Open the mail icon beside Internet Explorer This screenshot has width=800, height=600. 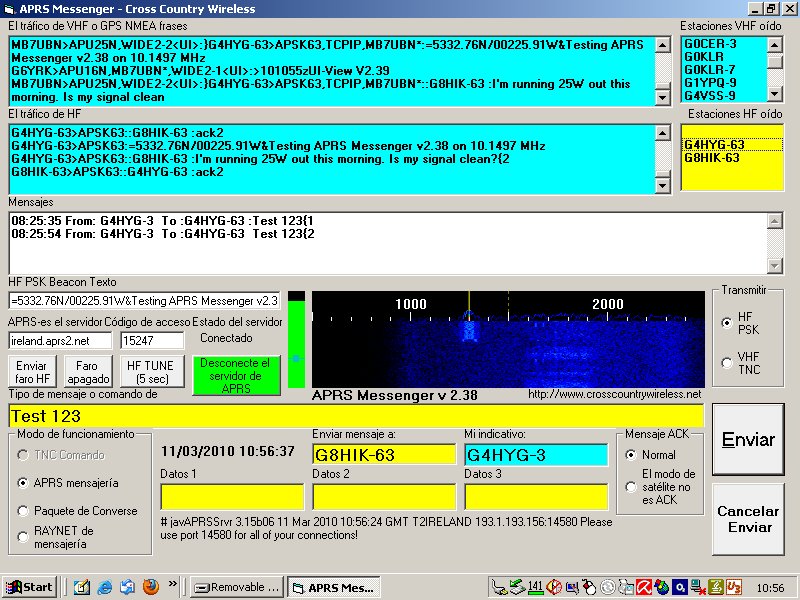tap(128, 587)
